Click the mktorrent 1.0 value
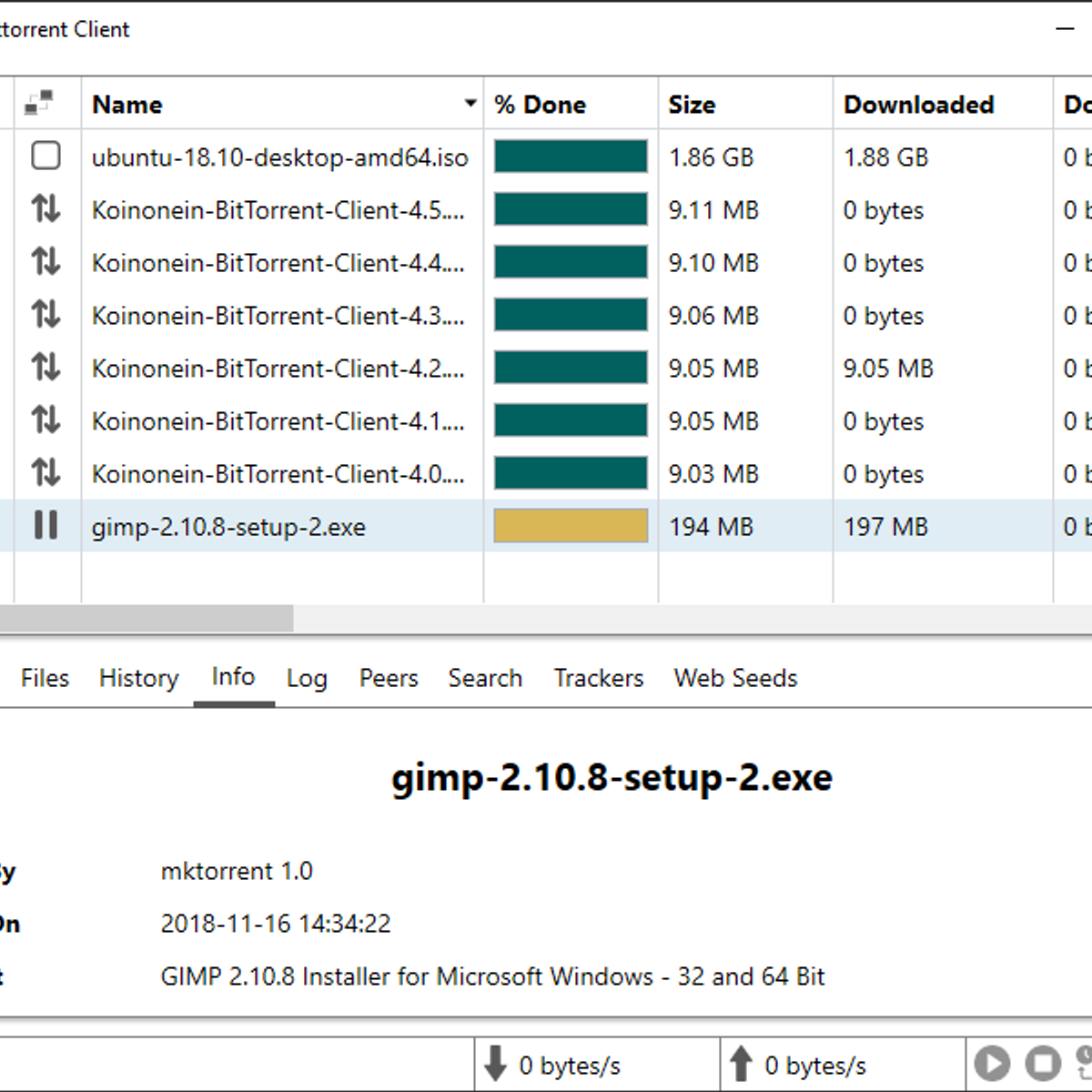Viewport: 1092px width, 1092px height. point(237,871)
